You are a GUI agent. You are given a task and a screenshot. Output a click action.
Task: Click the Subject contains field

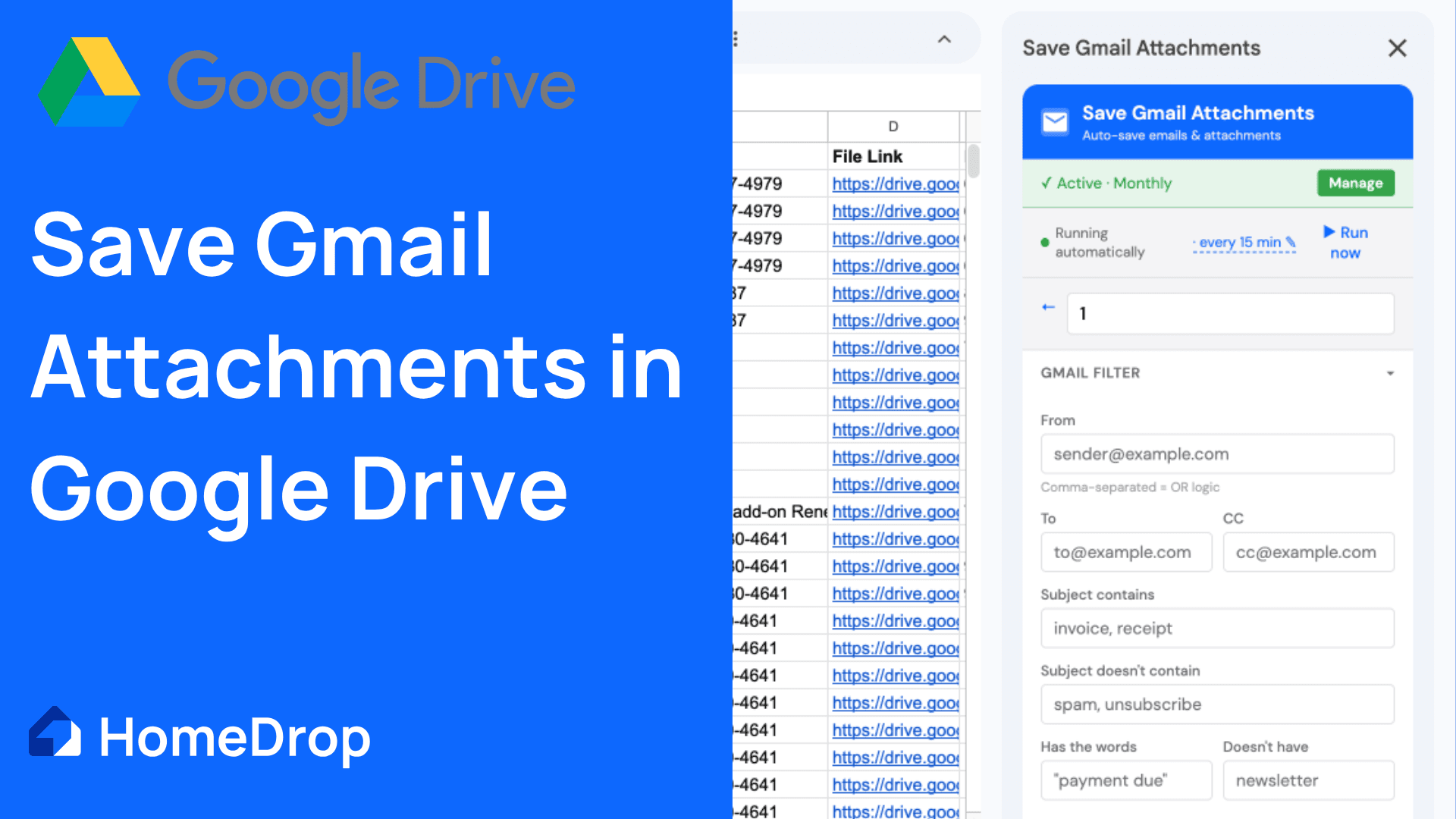coord(1217,628)
